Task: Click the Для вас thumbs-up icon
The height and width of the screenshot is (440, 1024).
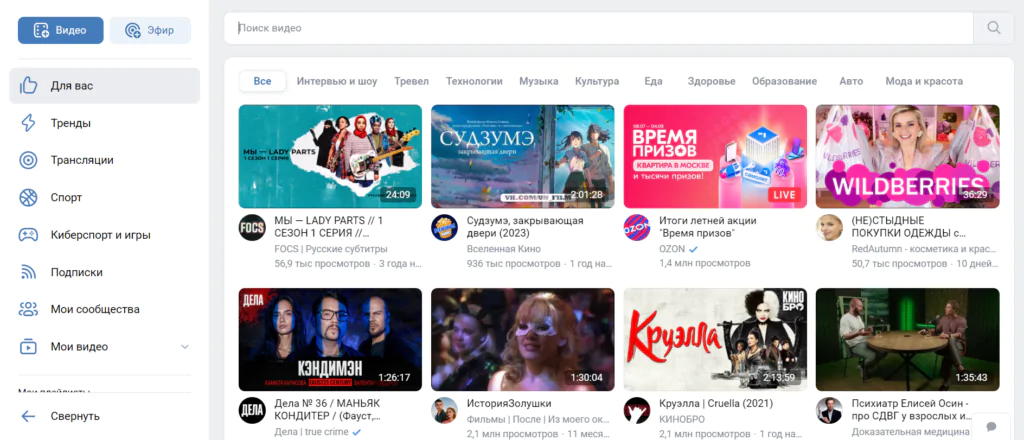Action: [28, 86]
